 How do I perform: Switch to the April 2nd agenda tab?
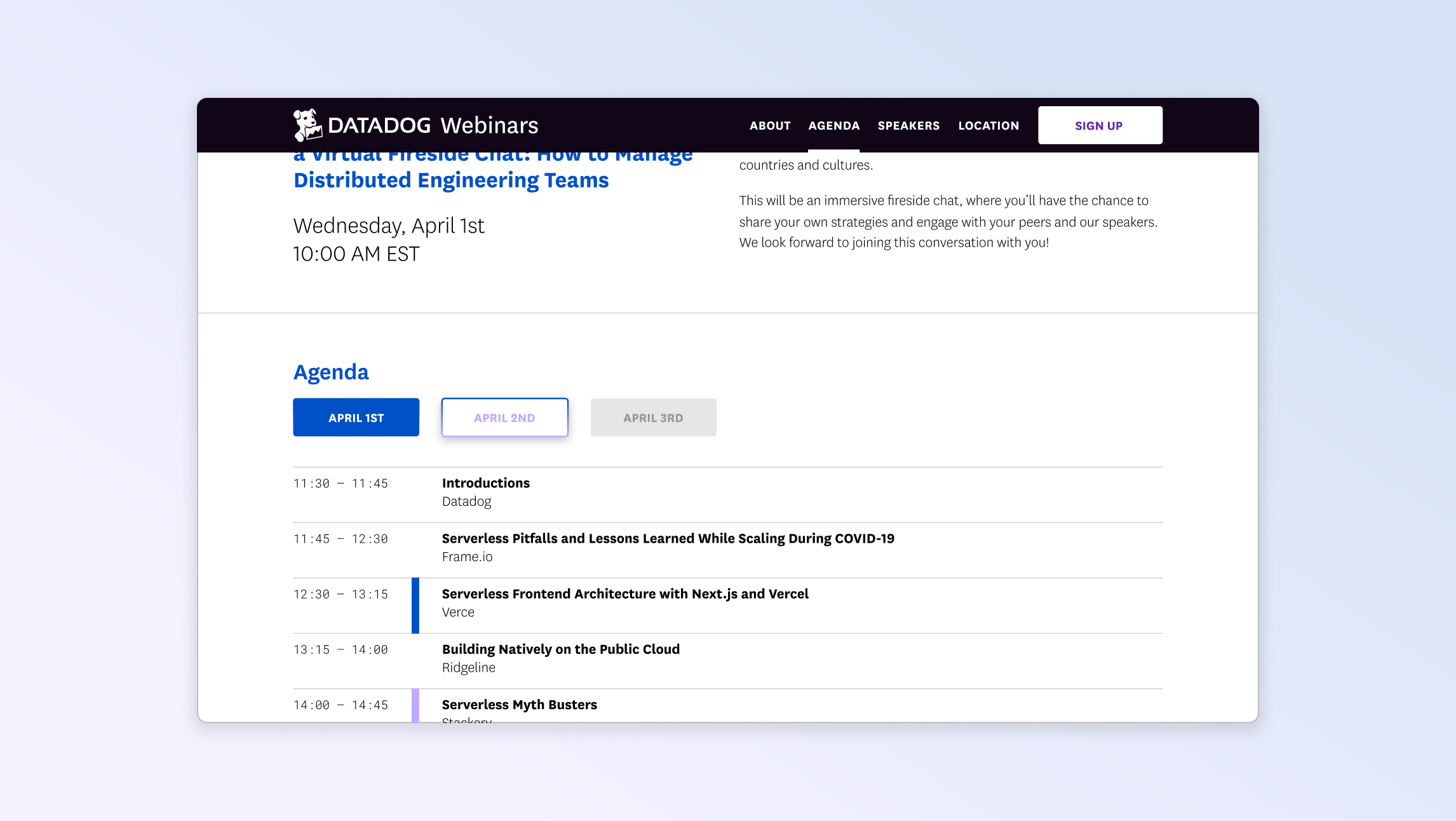pyautogui.click(x=504, y=417)
